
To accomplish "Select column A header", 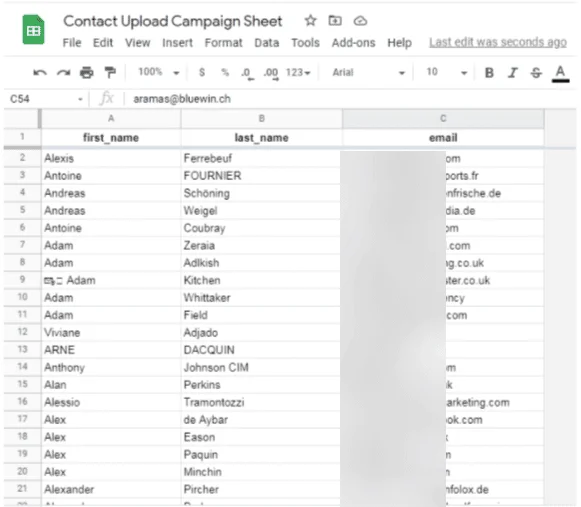I will point(111,119).
